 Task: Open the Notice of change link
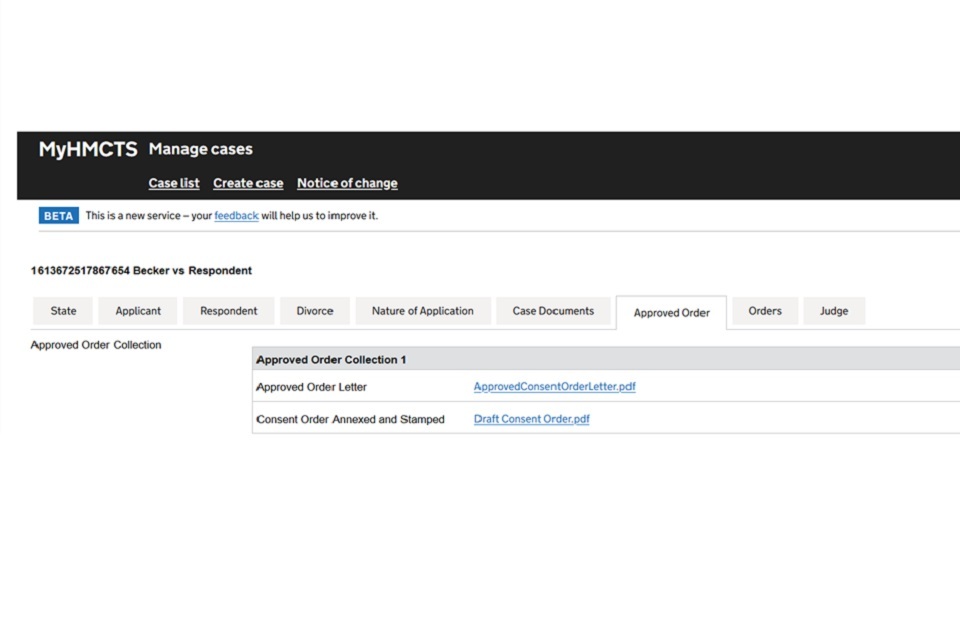click(347, 183)
